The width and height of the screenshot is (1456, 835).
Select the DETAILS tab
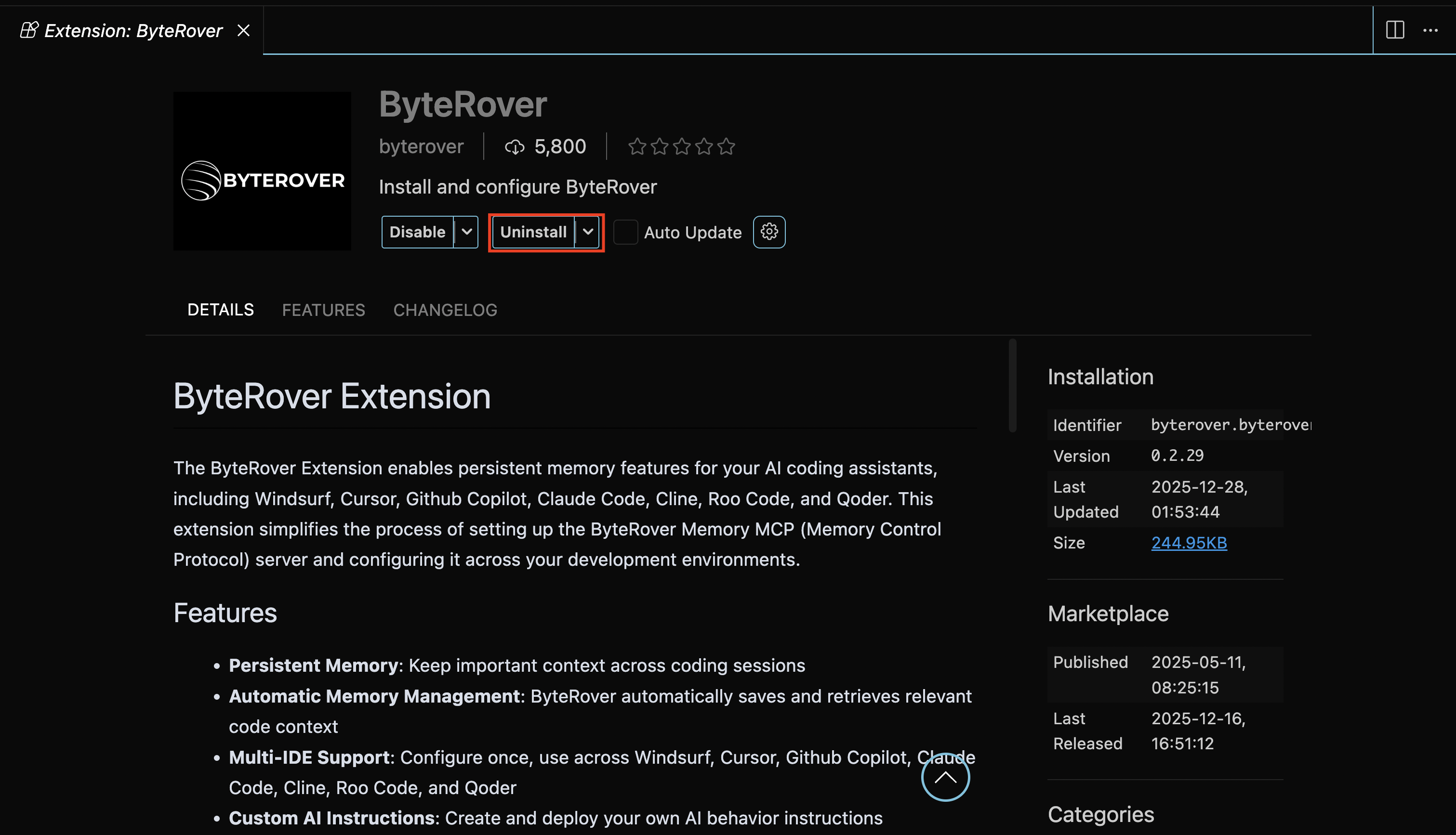click(x=220, y=310)
